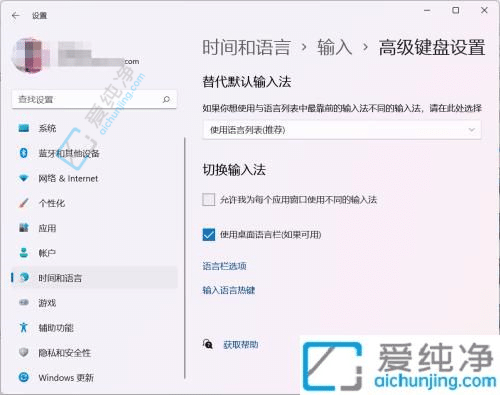Select the network Wi-Fi icon
Image resolution: width=500 pixels, height=395 pixels.
(24, 178)
